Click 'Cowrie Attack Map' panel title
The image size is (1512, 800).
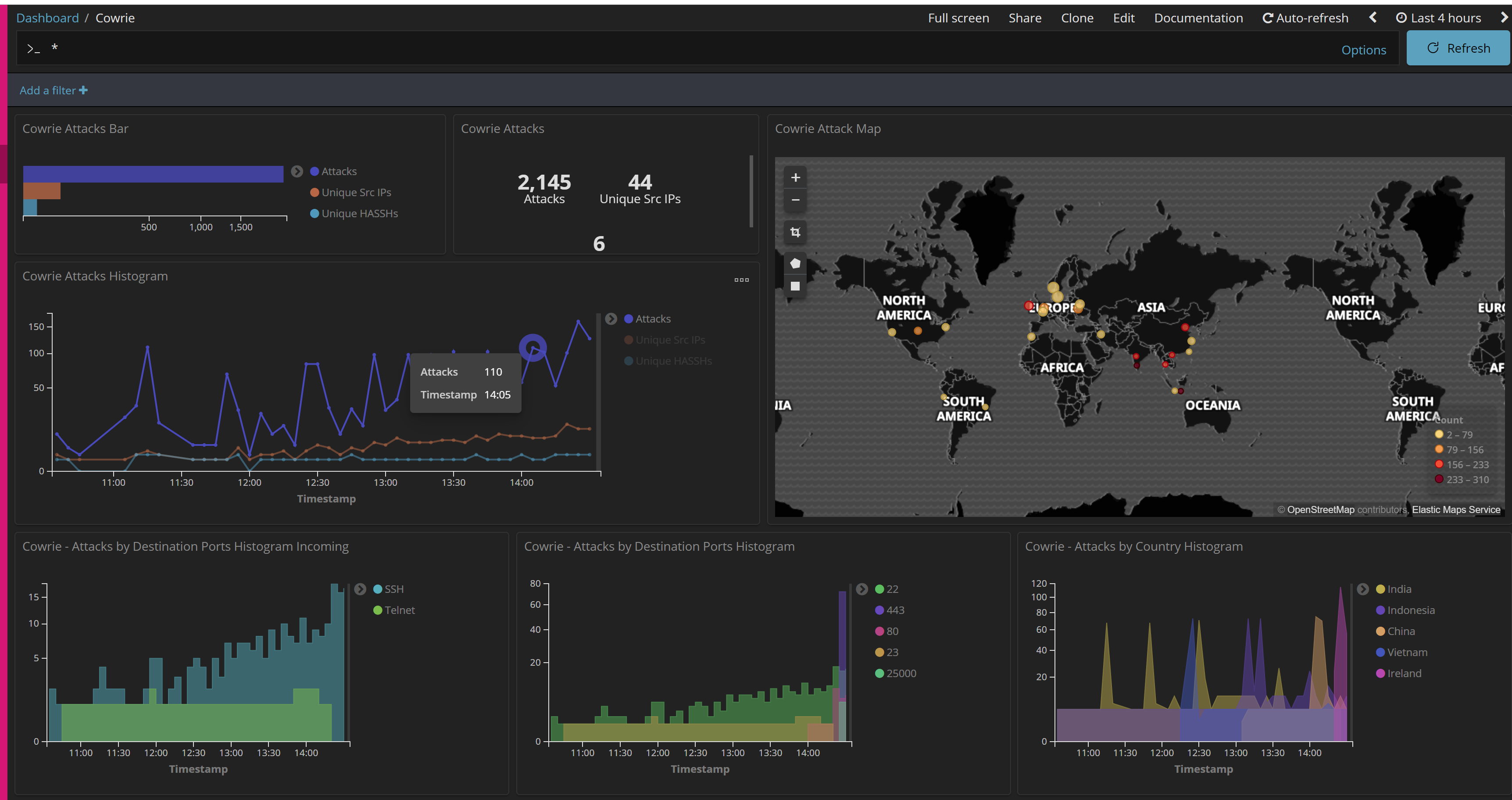tap(828, 129)
